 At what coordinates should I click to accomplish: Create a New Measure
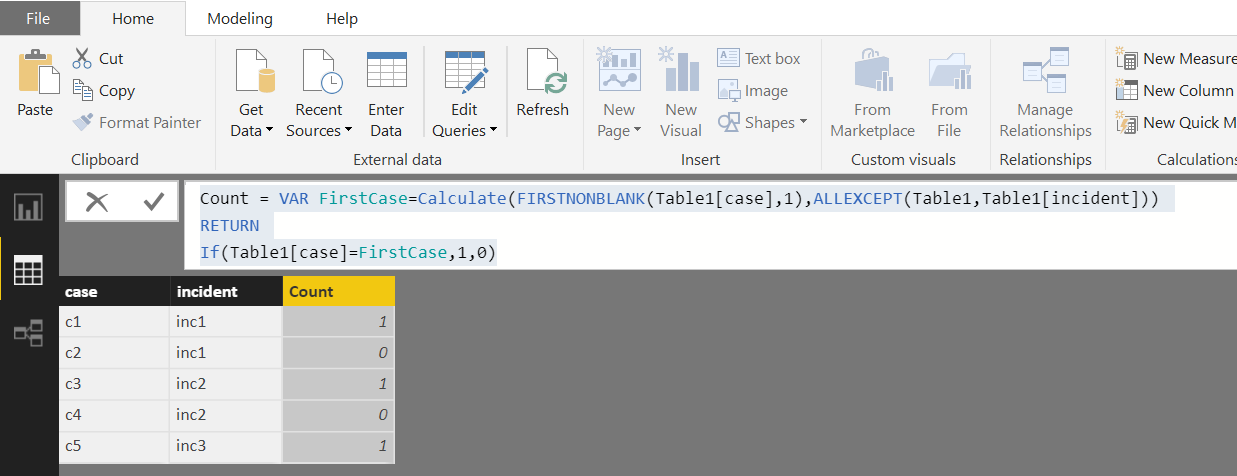(1176, 58)
